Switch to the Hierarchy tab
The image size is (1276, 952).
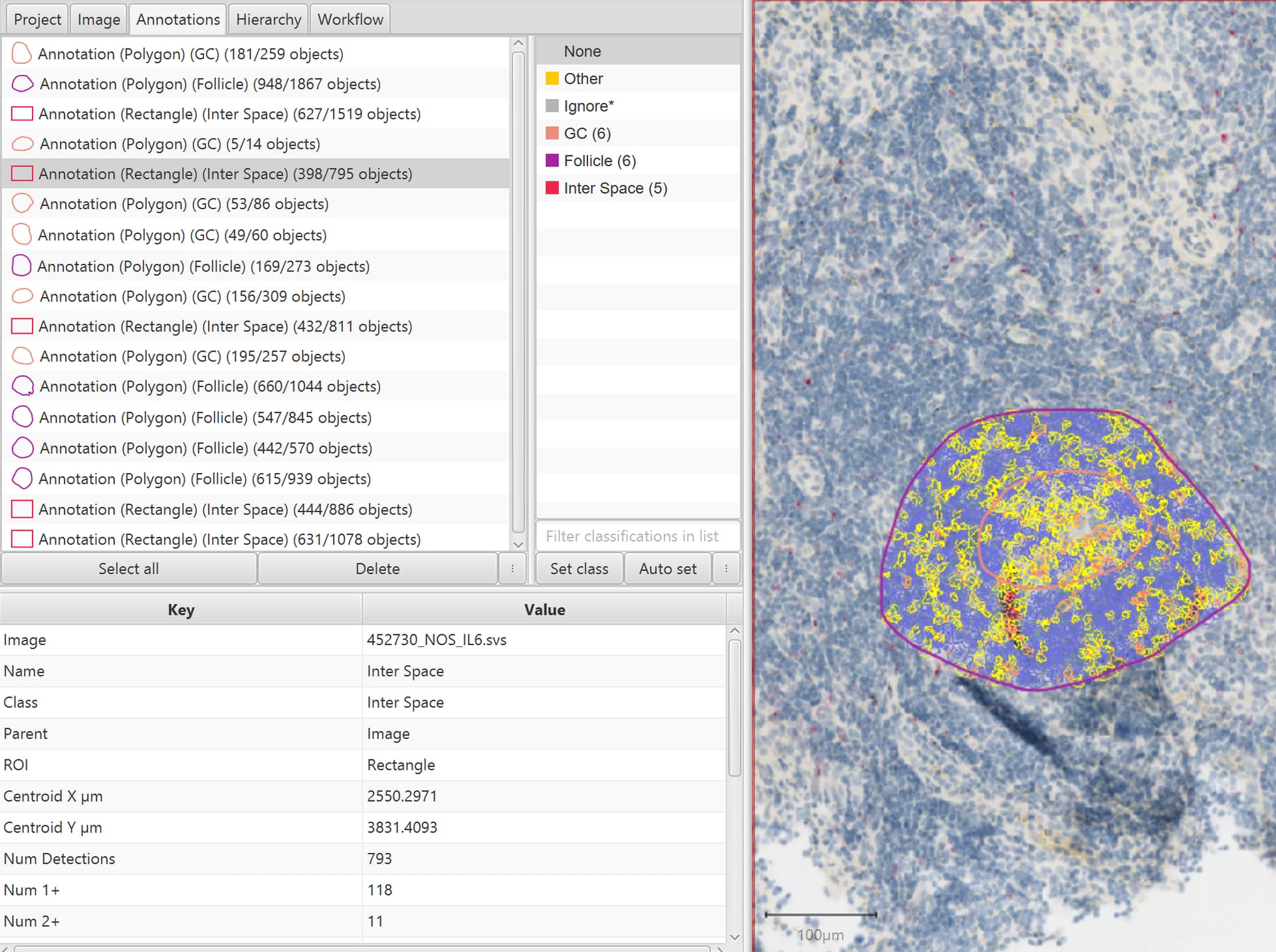[268, 19]
